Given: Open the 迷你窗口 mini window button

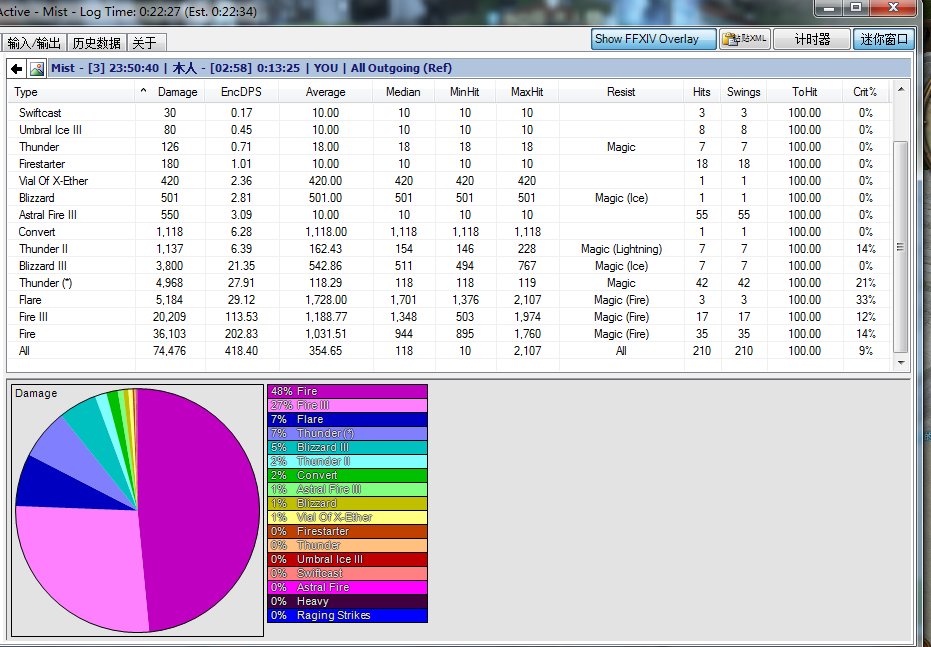Looking at the screenshot, I should pyautogui.click(x=883, y=39).
